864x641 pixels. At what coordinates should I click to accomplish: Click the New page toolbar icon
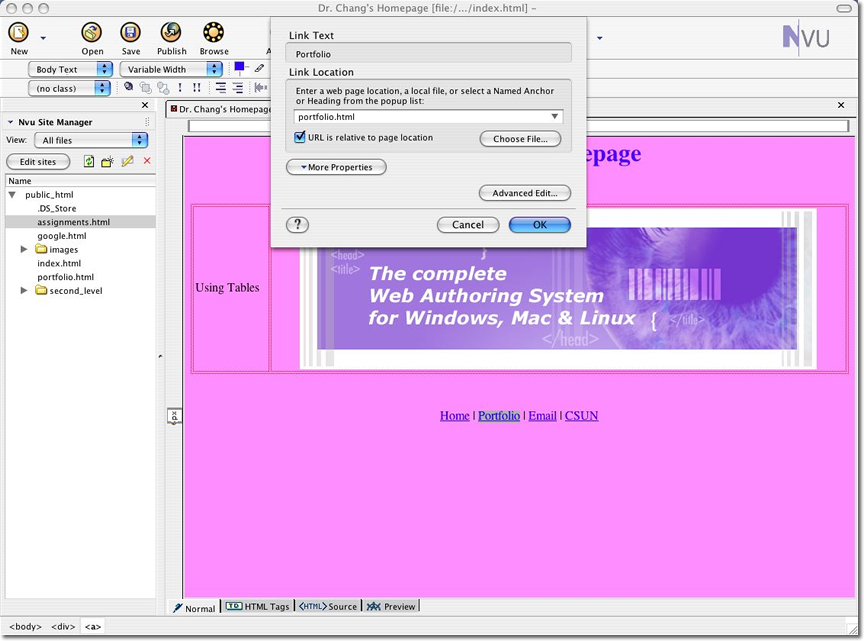pos(18,33)
